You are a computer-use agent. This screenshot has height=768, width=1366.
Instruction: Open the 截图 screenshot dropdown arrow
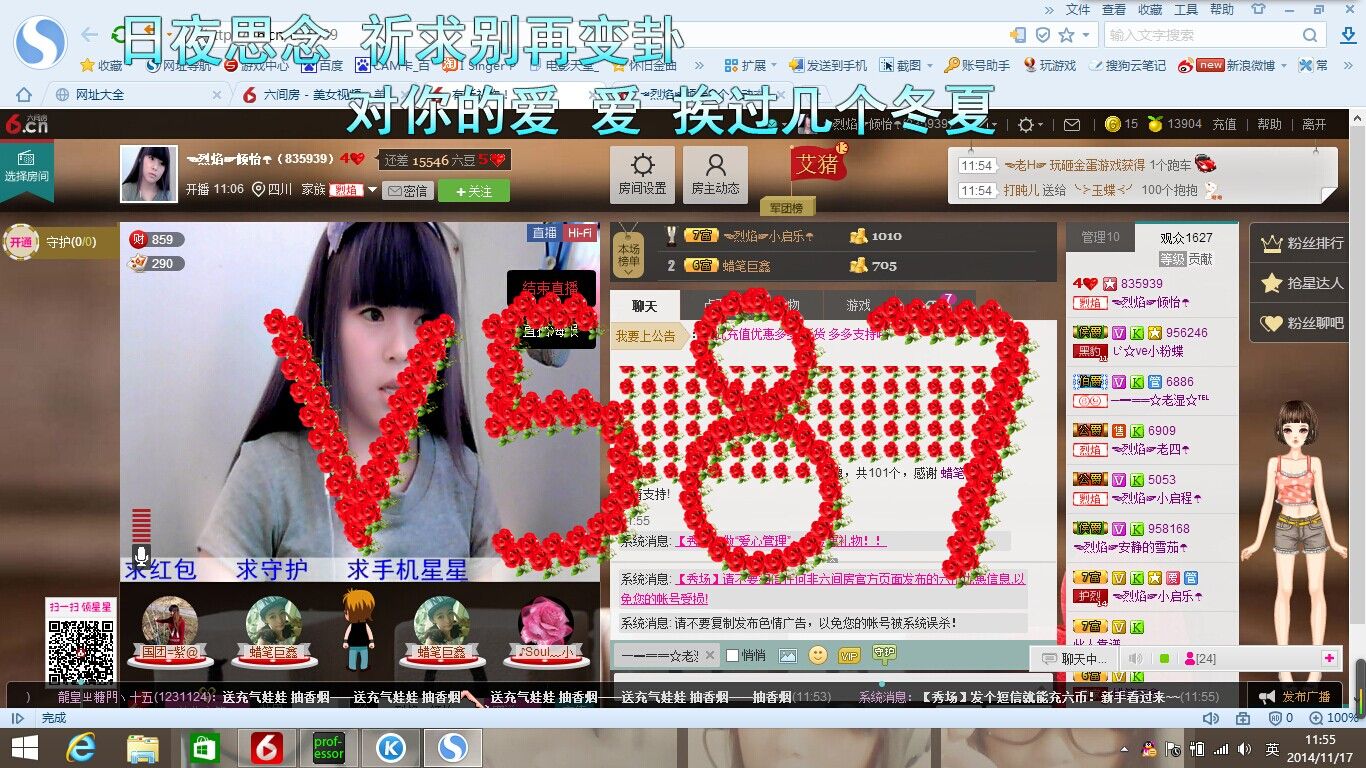tap(929, 66)
